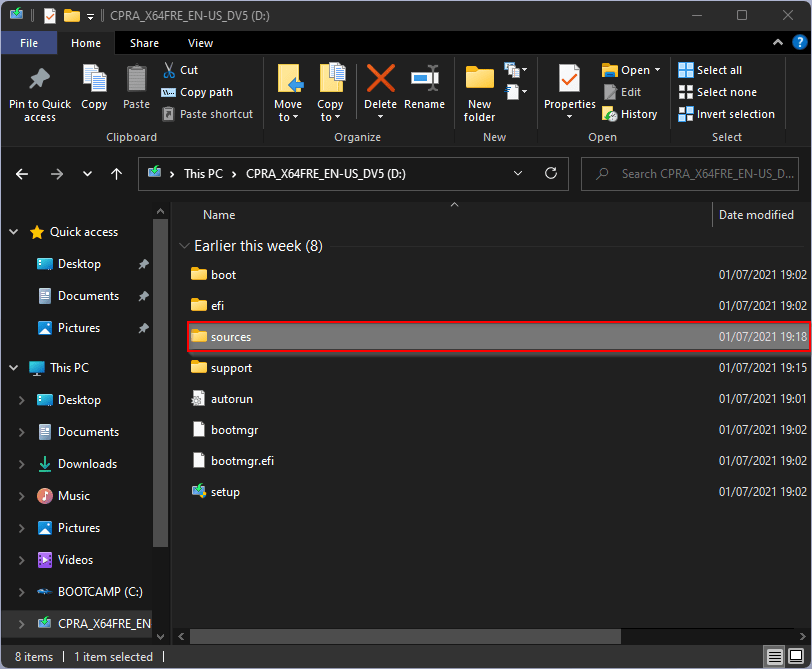812x669 pixels.
Task: Open Music in navigation pane
Action: [74, 496]
